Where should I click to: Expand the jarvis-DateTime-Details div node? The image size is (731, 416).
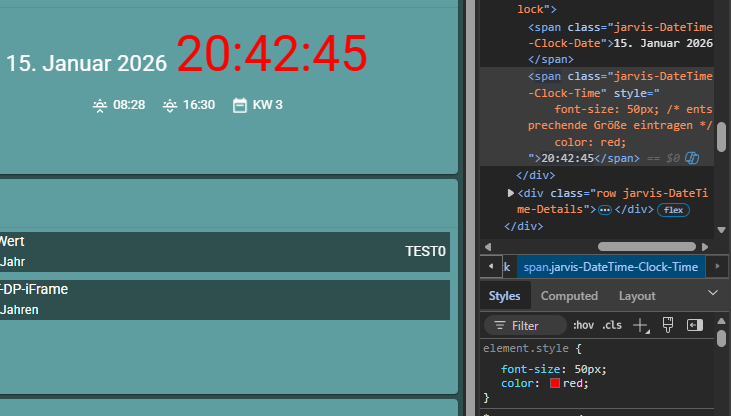[x=510, y=193]
